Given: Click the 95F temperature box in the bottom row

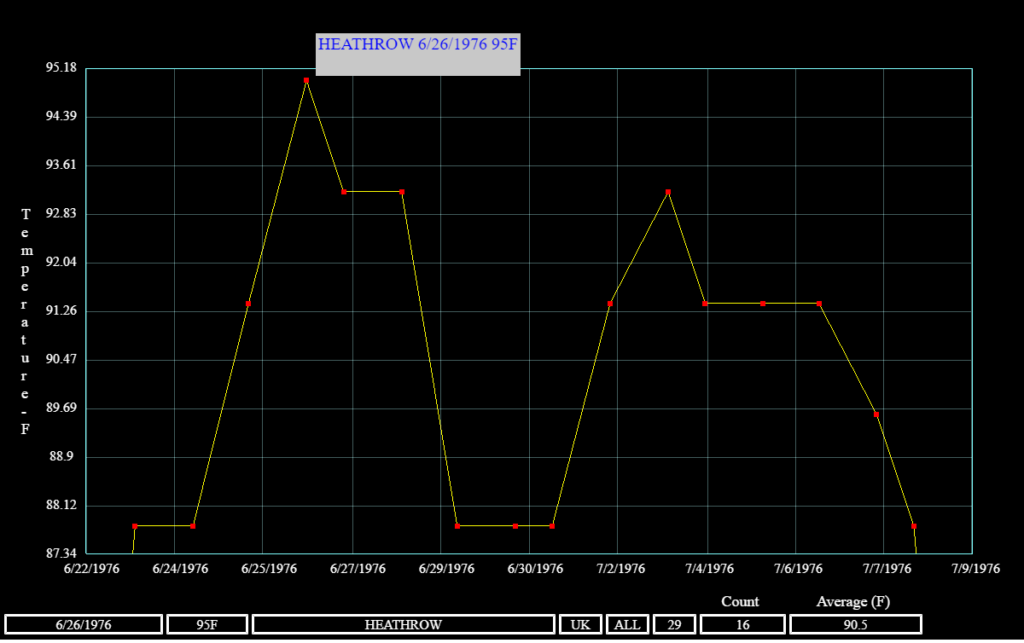Looking at the screenshot, I should coord(207,625).
